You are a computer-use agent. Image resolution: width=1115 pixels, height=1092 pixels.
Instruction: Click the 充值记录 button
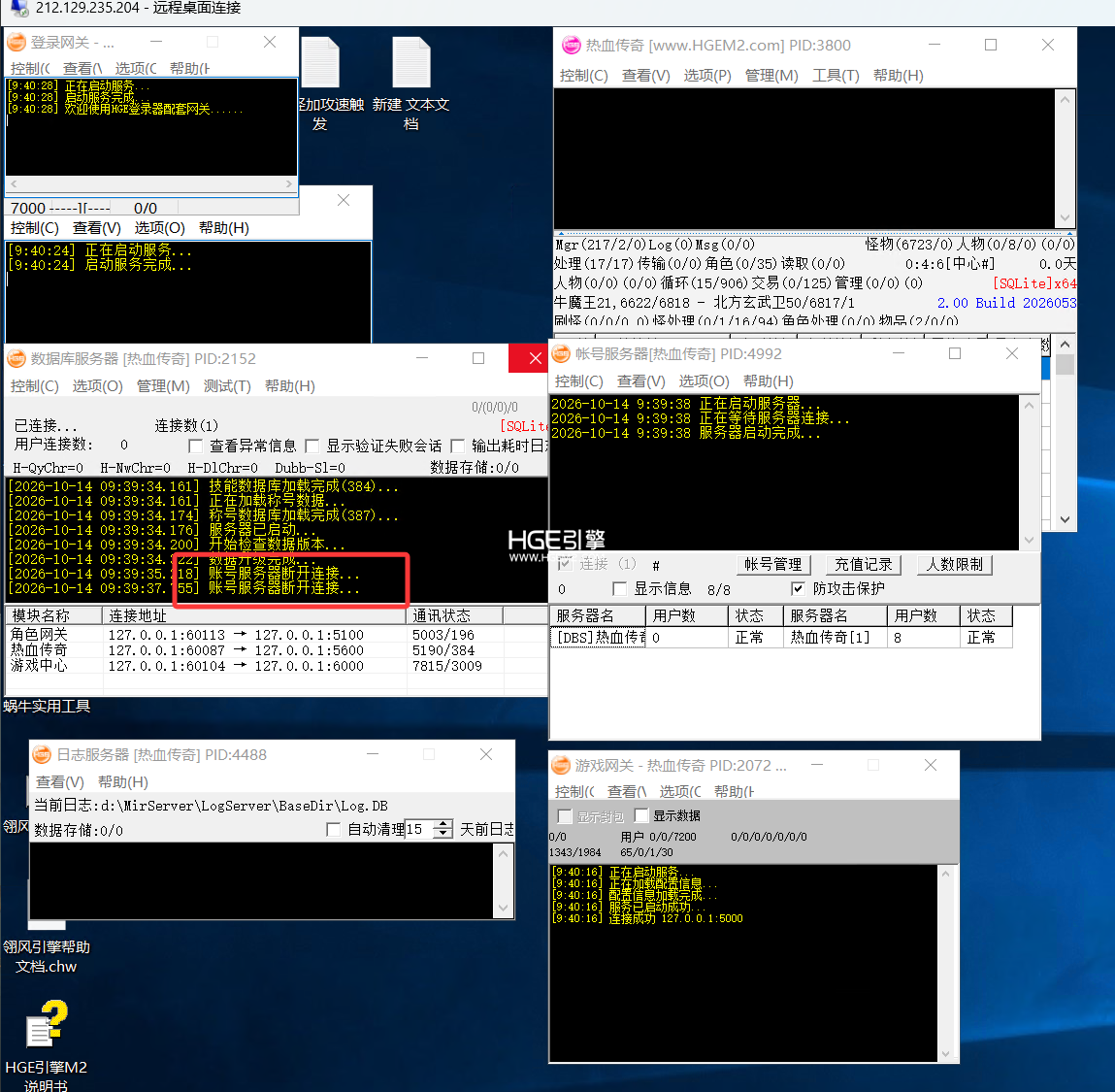pyautogui.click(x=864, y=565)
